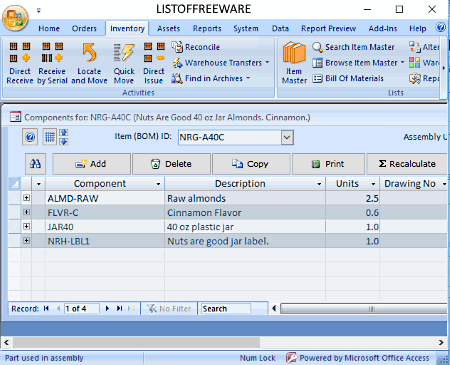The height and width of the screenshot is (365, 450).
Task: Switch to the Orders tab
Action: 84,29
